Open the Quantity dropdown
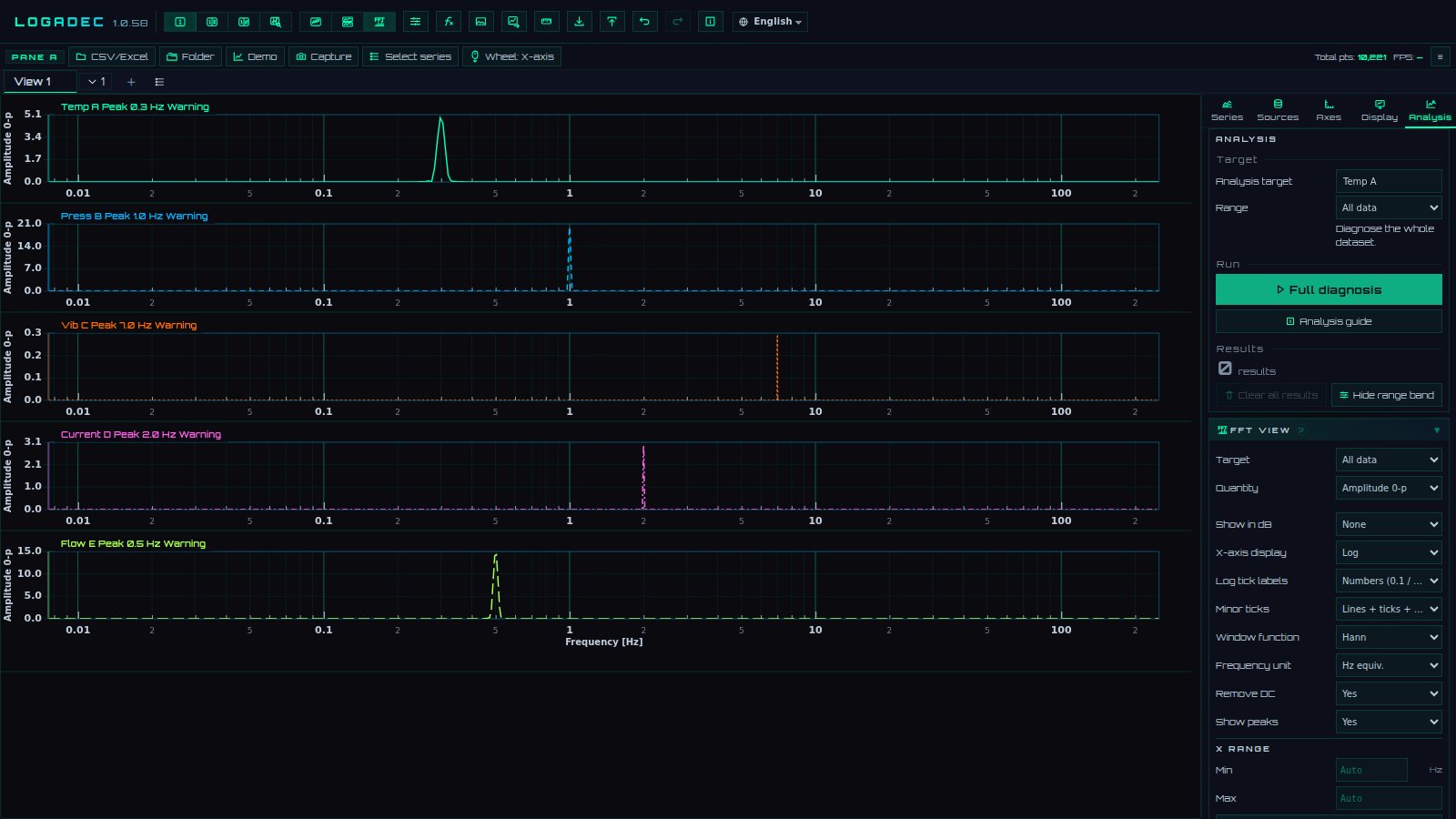Screen dimensions: 1456x819 pyautogui.click(x=1389, y=488)
